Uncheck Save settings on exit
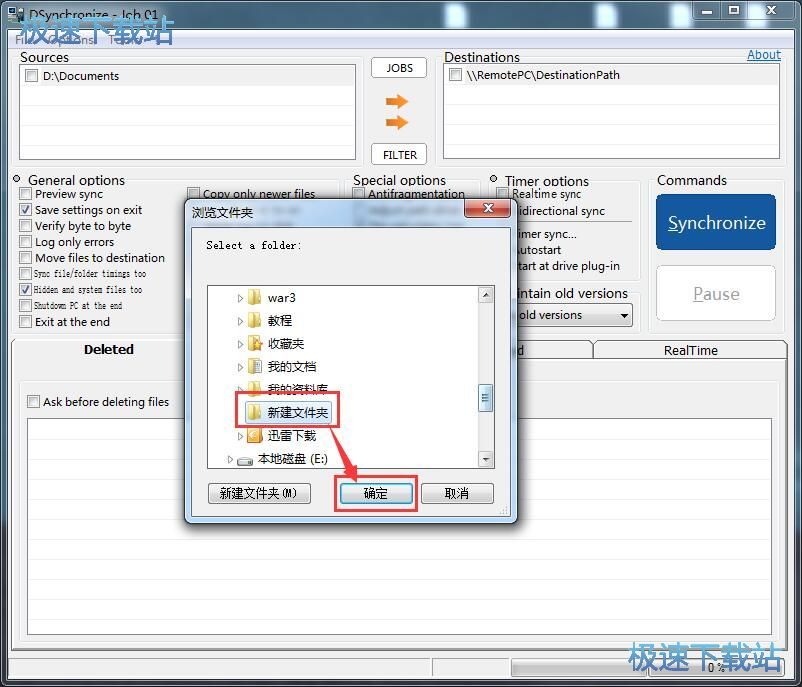 pyautogui.click(x=26, y=210)
